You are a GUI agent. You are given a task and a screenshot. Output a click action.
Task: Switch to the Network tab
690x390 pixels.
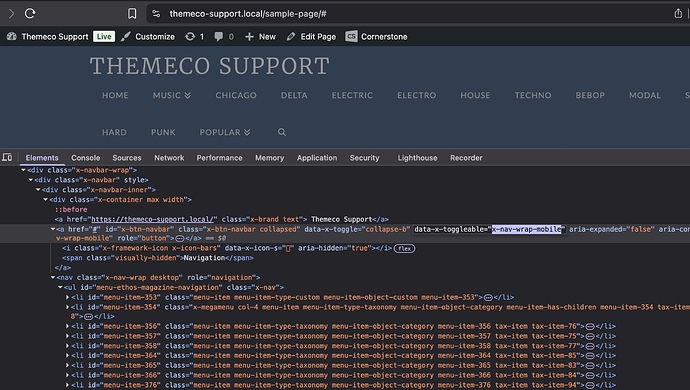click(x=169, y=158)
